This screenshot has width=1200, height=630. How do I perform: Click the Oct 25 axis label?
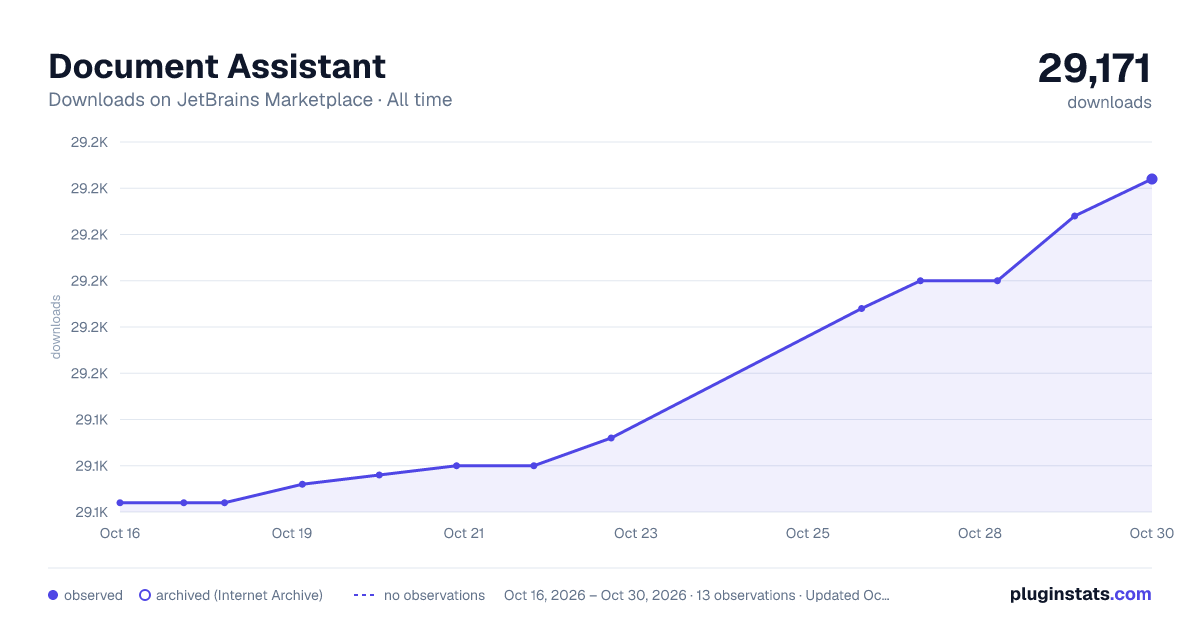pyautogui.click(x=808, y=533)
